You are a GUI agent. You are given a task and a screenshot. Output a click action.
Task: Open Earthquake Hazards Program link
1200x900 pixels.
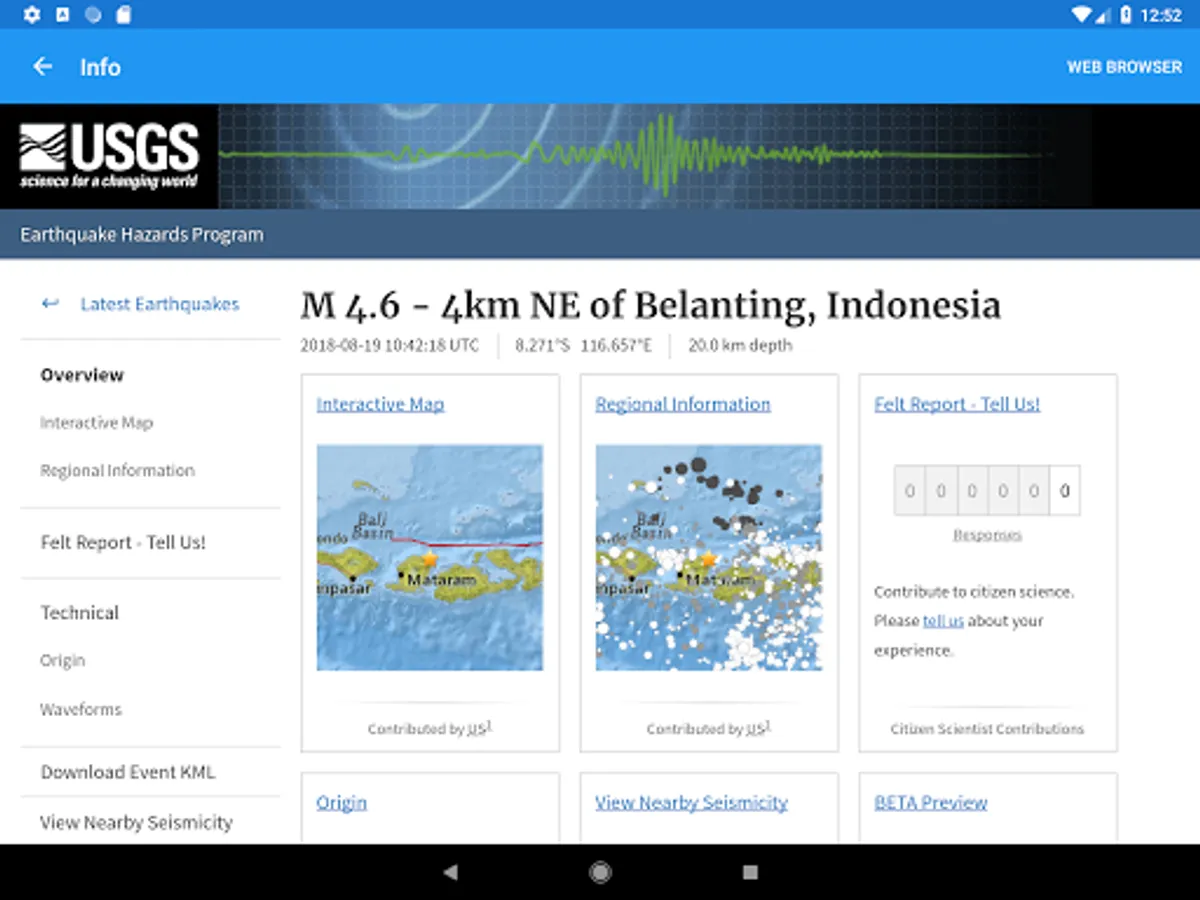coord(142,235)
